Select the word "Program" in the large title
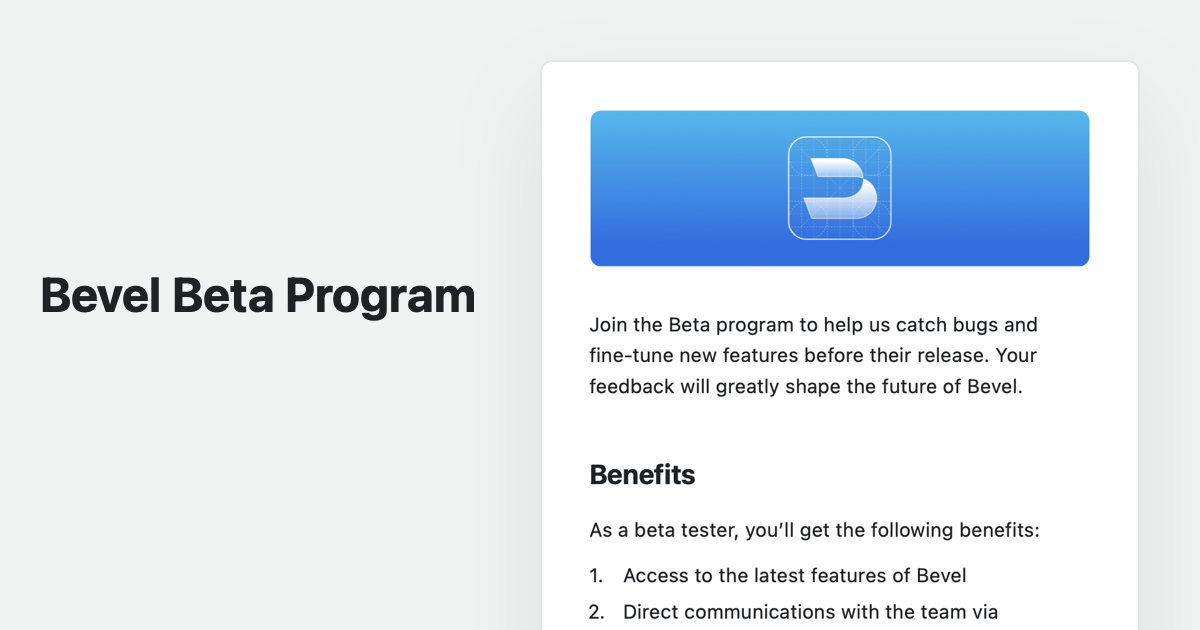The width and height of the screenshot is (1200, 630). (x=380, y=298)
